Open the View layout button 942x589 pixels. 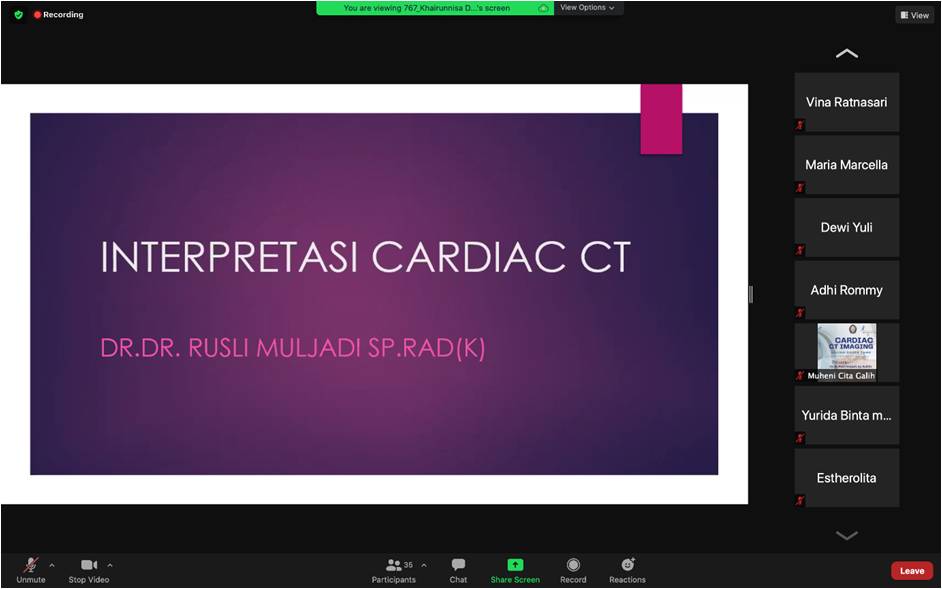[x=914, y=15]
